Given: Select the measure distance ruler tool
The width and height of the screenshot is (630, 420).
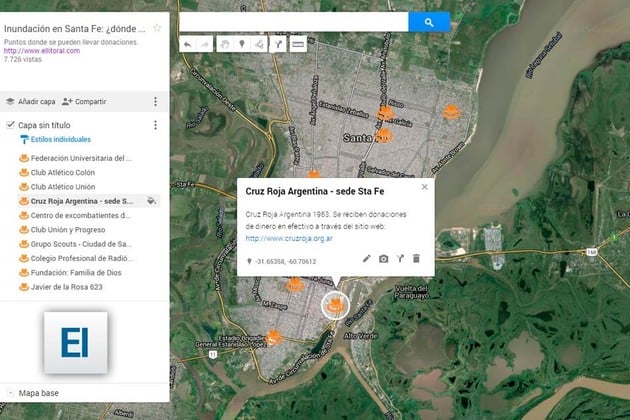Looking at the screenshot, I should (297, 44).
